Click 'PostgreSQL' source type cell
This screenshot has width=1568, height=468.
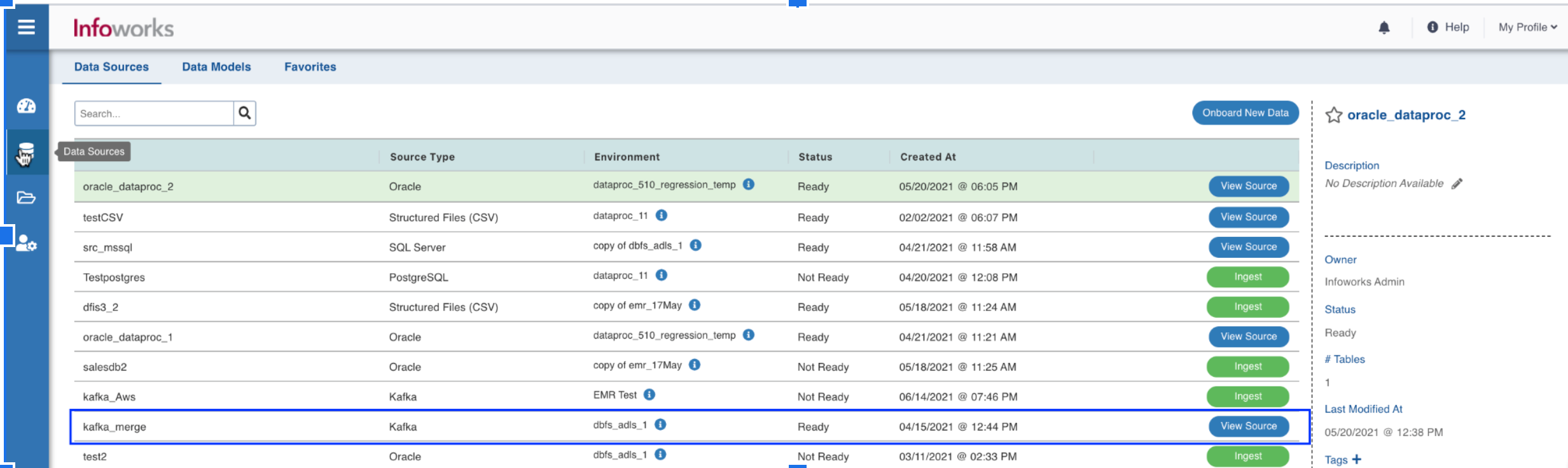click(x=419, y=278)
